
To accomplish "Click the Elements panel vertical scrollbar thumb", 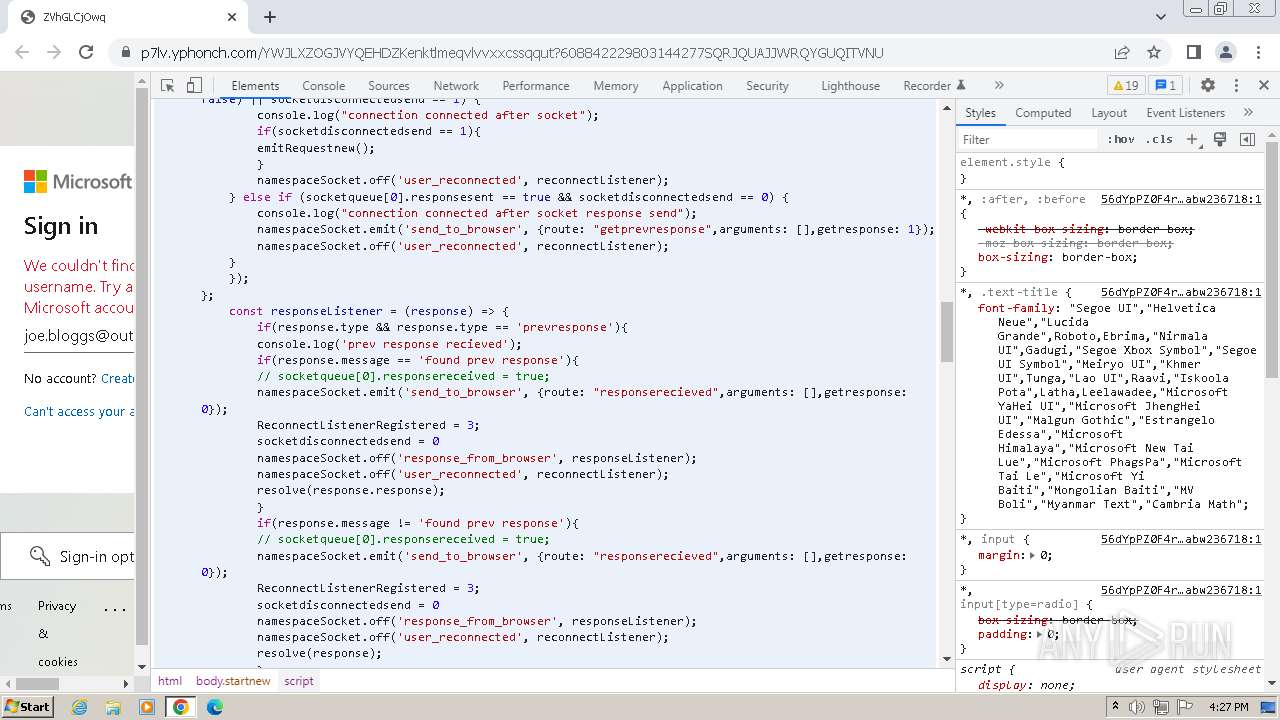I will pos(947,332).
